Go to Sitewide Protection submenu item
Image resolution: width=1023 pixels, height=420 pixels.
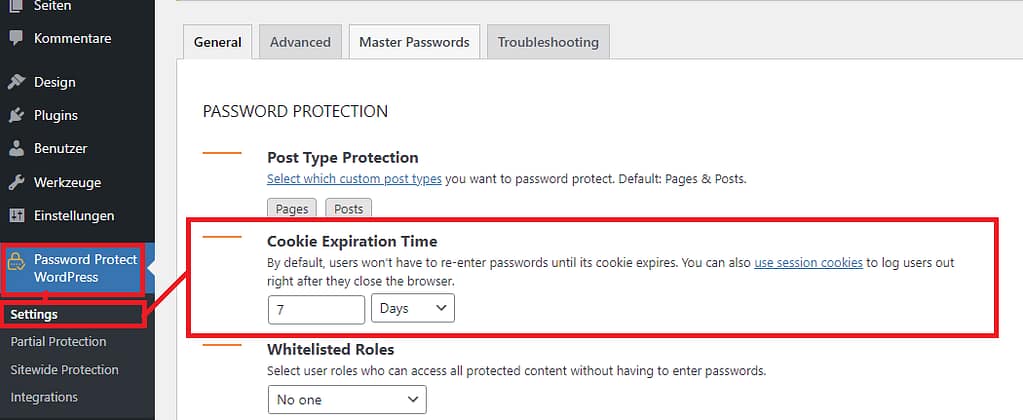(64, 370)
